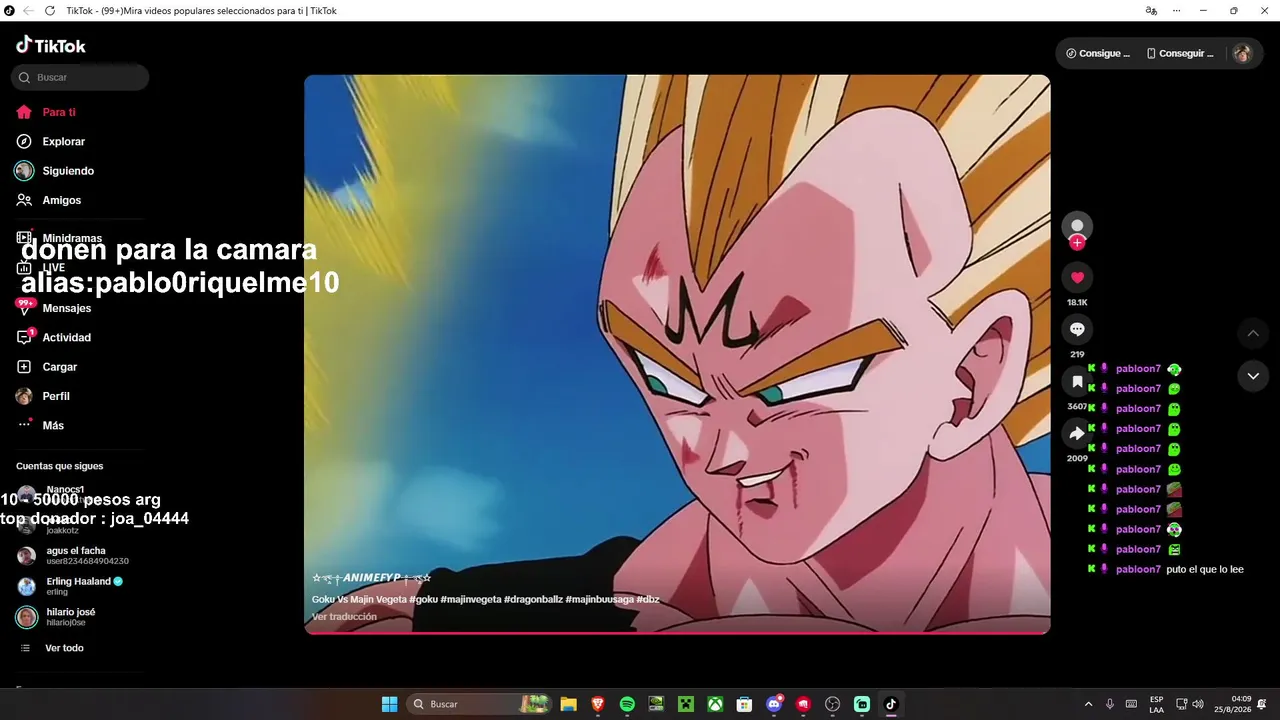The height and width of the screenshot is (720, 1280).
Task: Focus the TikTok Buscar search field
Action: click(80, 77)
